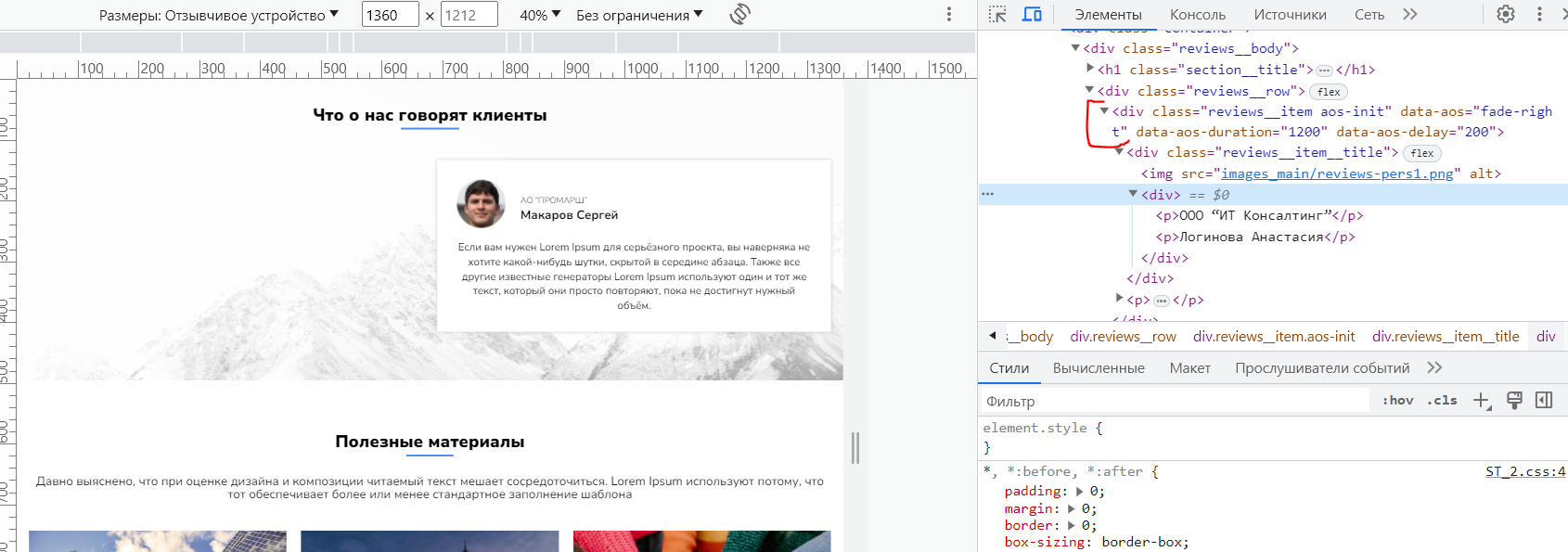This screenshot has width=1568, height=552.
Task: Expand the collapsed p element
Action: pyautogui.click(x=1120, y=299)
